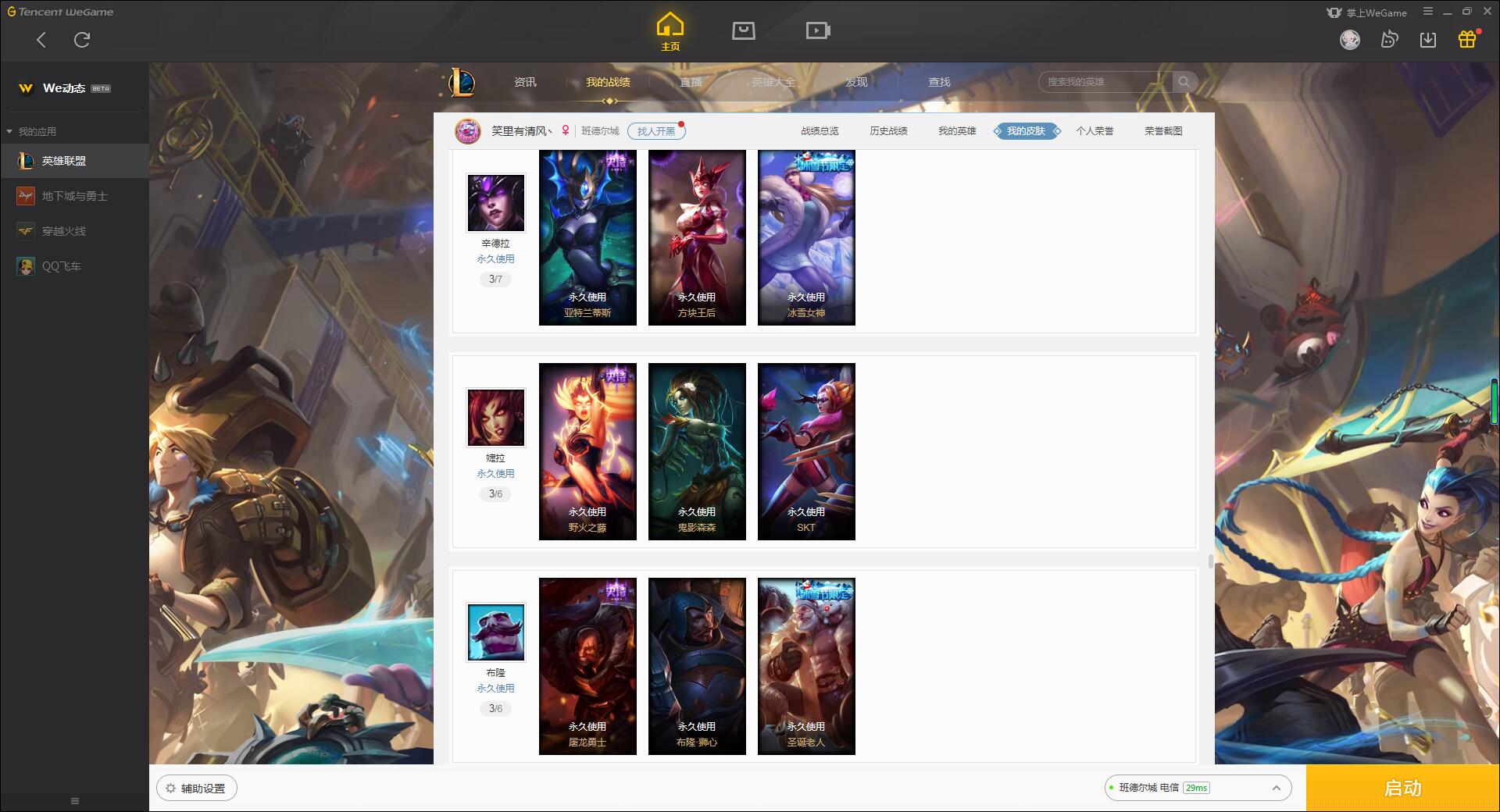This screenshot has width=1500, height=812.
Task: Click the 婕拉 champion portrait
Action: click(x=495, y=418)
